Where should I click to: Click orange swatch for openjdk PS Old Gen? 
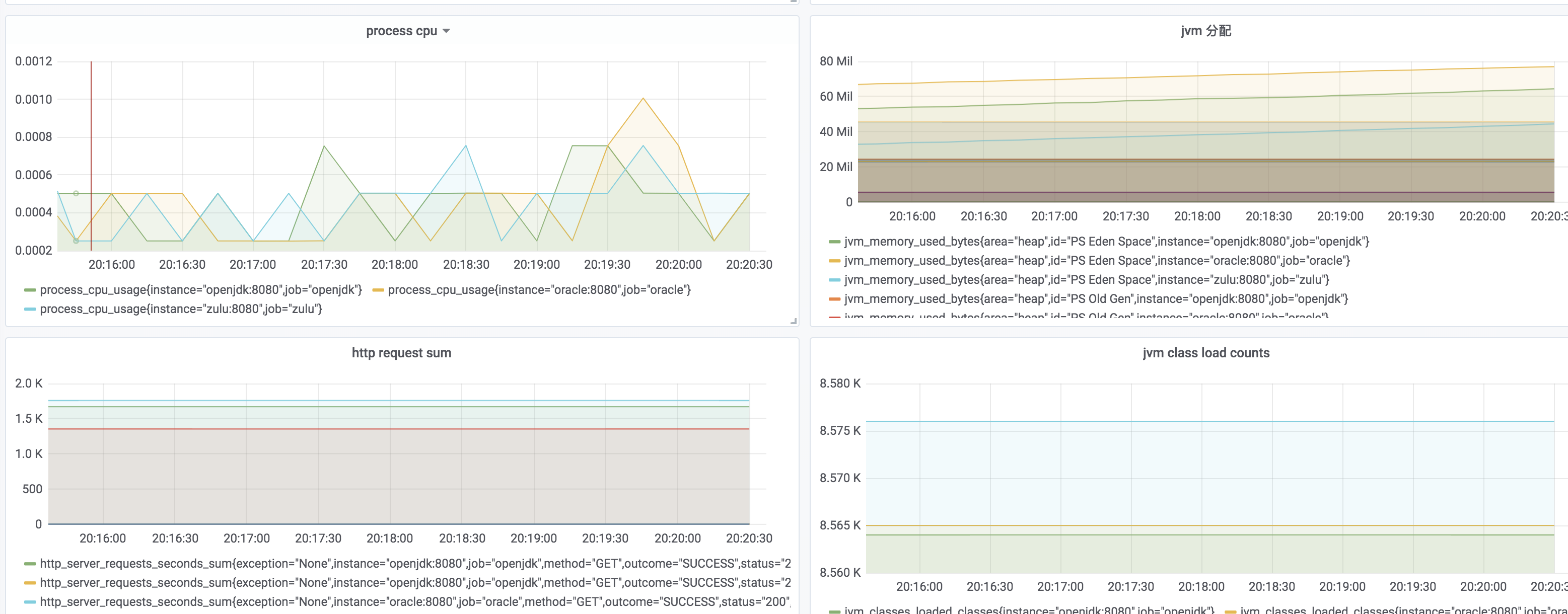(x=834, y=299)
